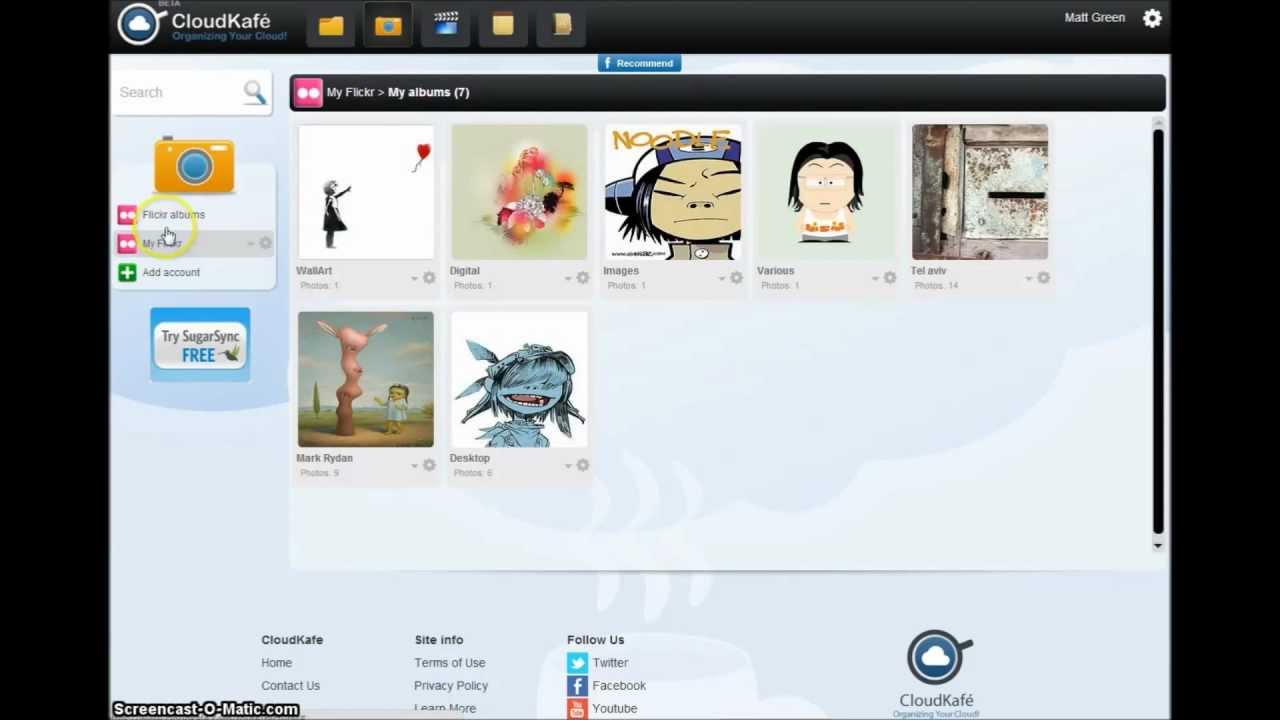
Task: Open the notes icon in top bar
Action: click(503, 25)
